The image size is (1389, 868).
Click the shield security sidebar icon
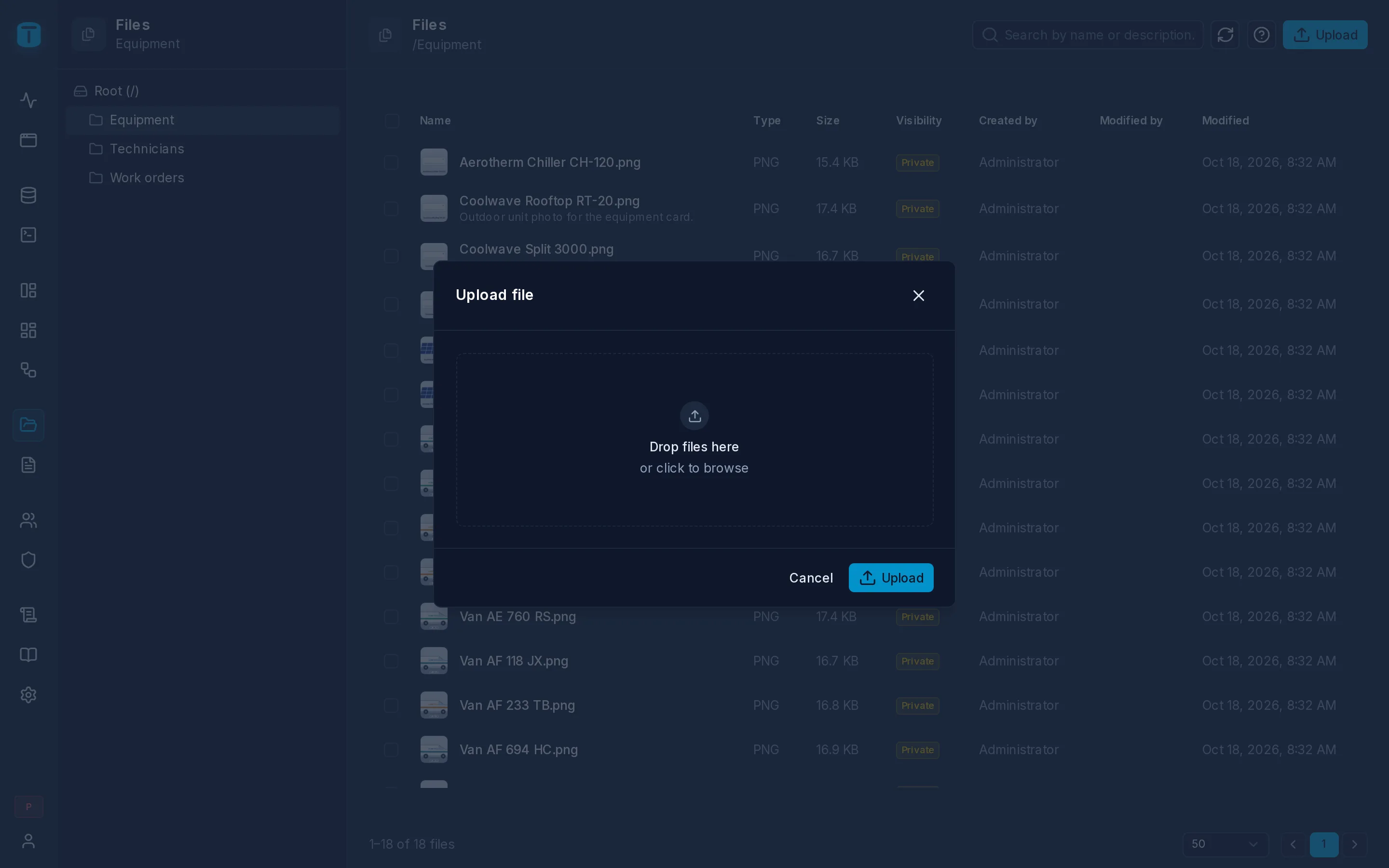28,560
